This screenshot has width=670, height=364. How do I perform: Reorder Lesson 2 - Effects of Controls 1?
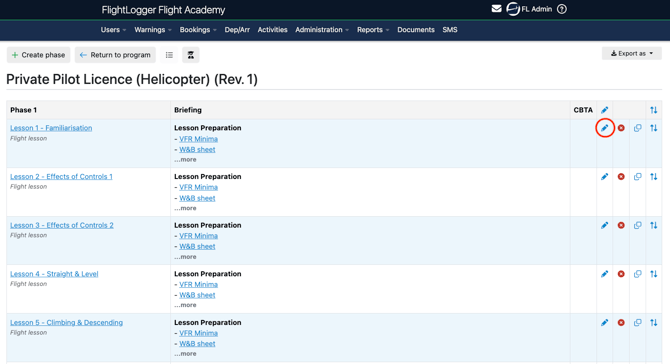click(654, 176)
